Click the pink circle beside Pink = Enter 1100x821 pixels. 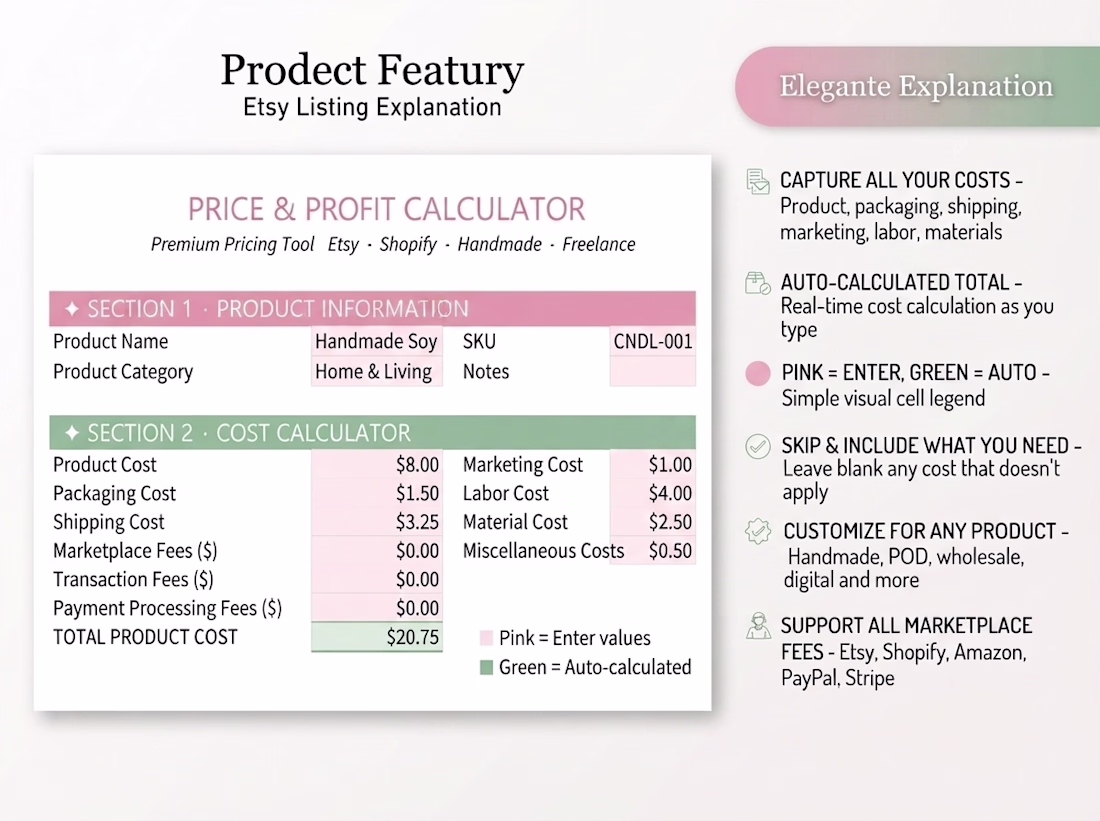[x=758, y=373]
